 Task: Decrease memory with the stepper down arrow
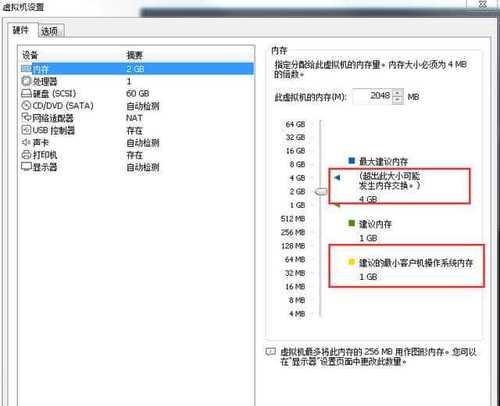click(x=397, y=100)
